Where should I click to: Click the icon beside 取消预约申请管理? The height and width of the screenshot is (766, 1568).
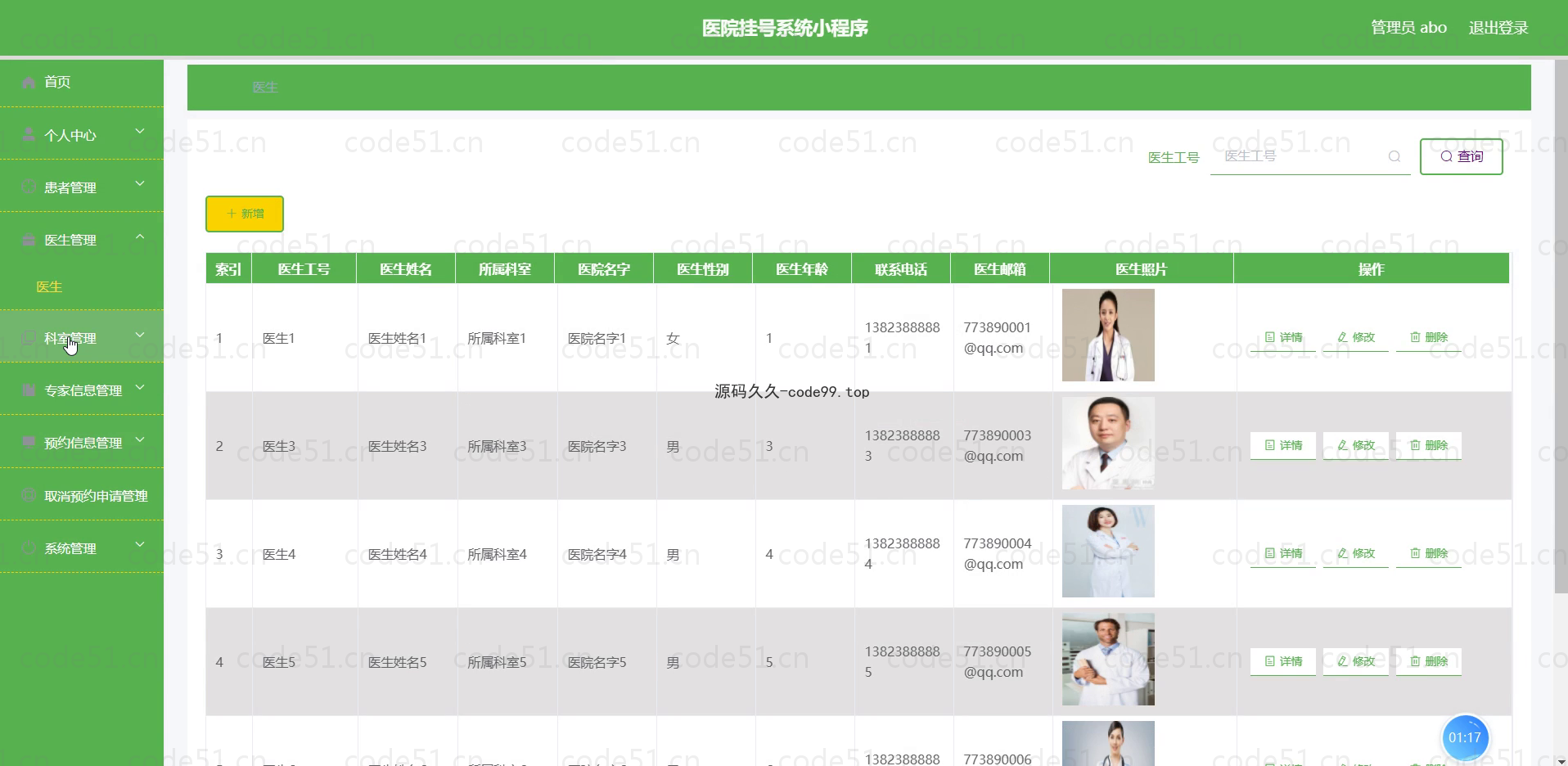pyautogui.click(x=29, y=495)
